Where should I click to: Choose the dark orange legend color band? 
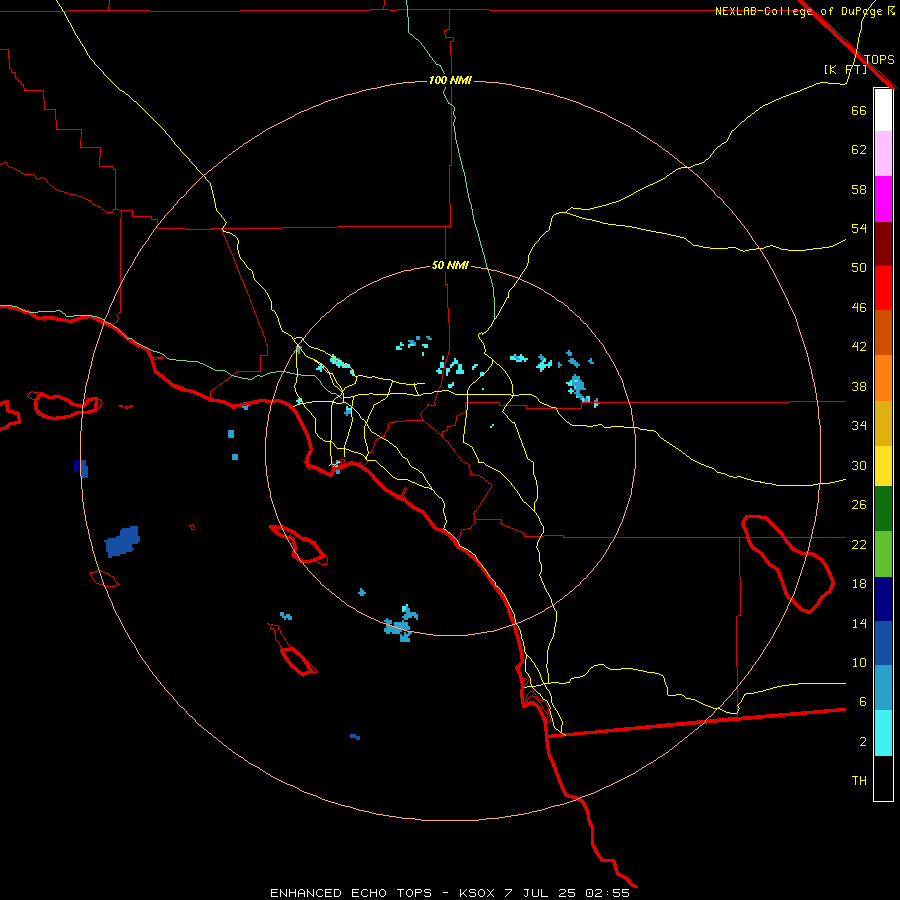(x=883, y=333)
